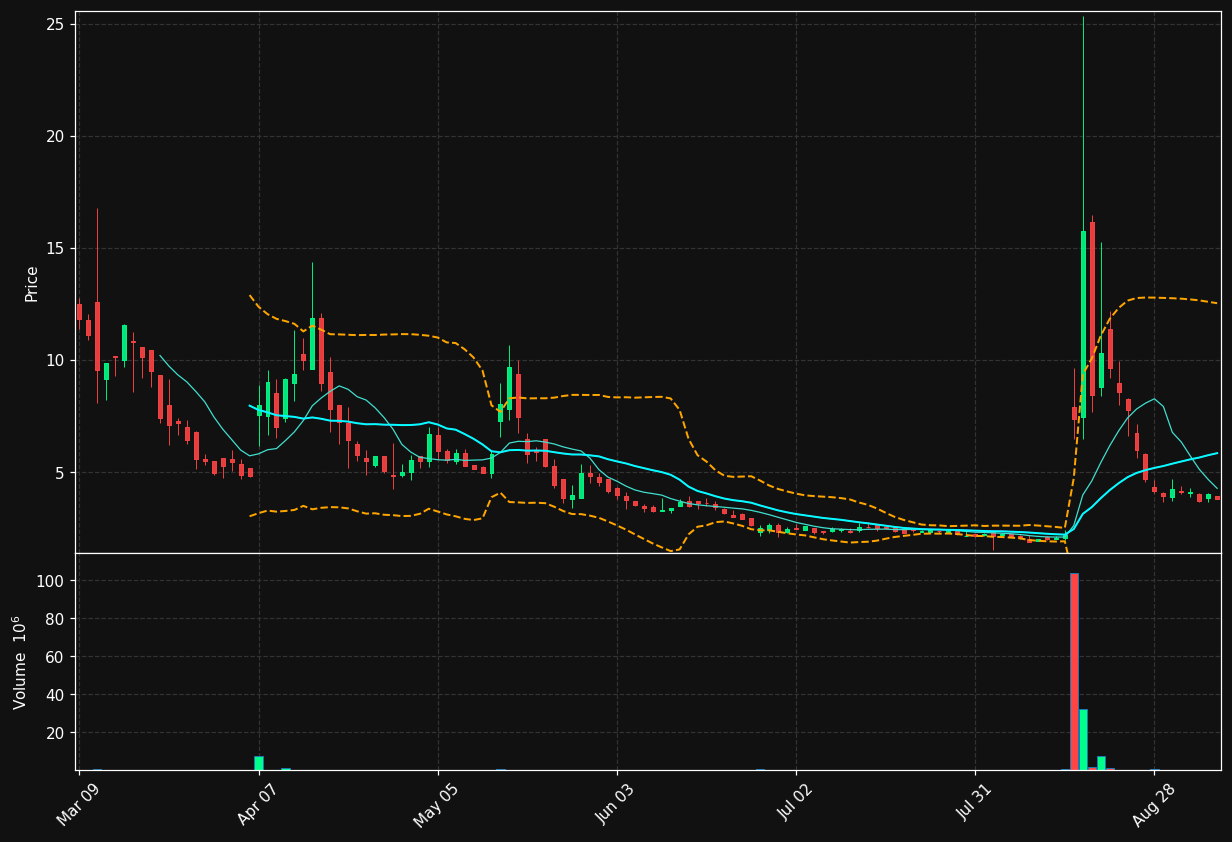Click the Jun 03 date label
Image resolution: width=1232 pixels, height=842 pixels.
(616, 804)
